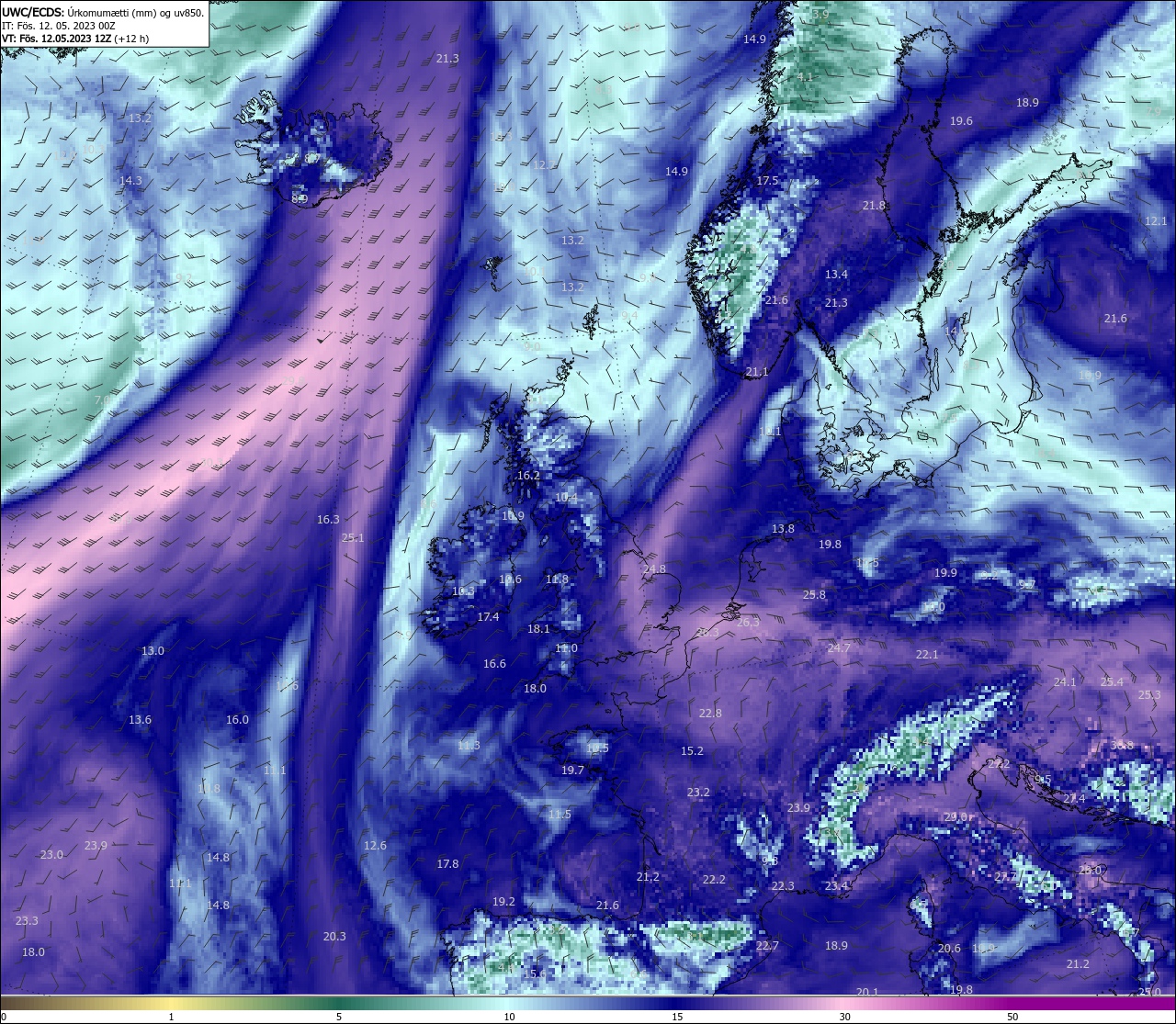Image resolution: width=1176 pixels, height=1024 pixels.
Task: Click the 12.1 value at the right edge
Action: (1156, 221)
